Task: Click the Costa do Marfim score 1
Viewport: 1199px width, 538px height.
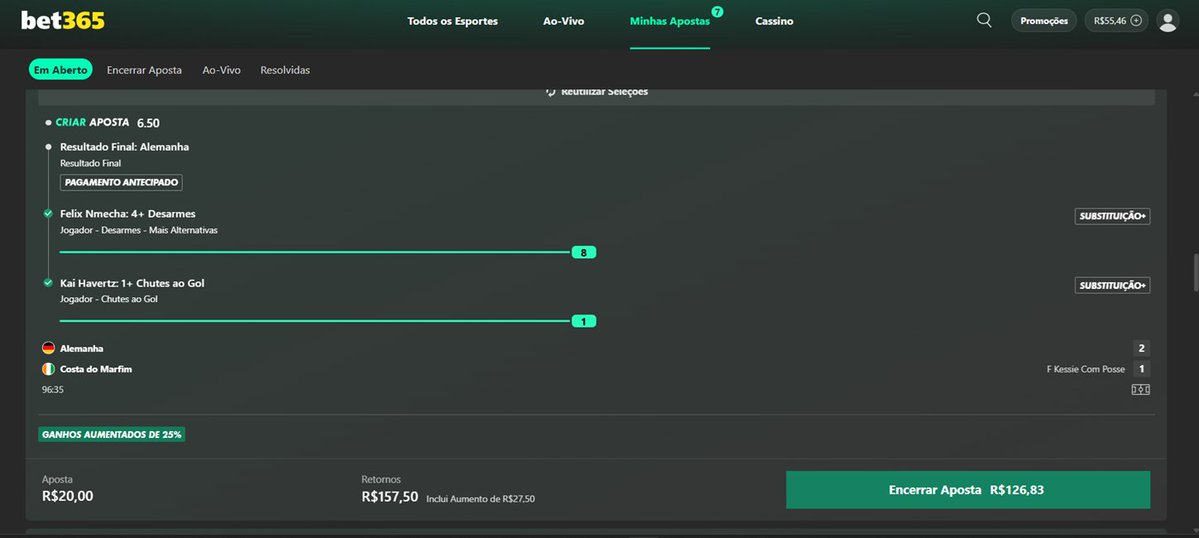Action: coord(1142,369)
